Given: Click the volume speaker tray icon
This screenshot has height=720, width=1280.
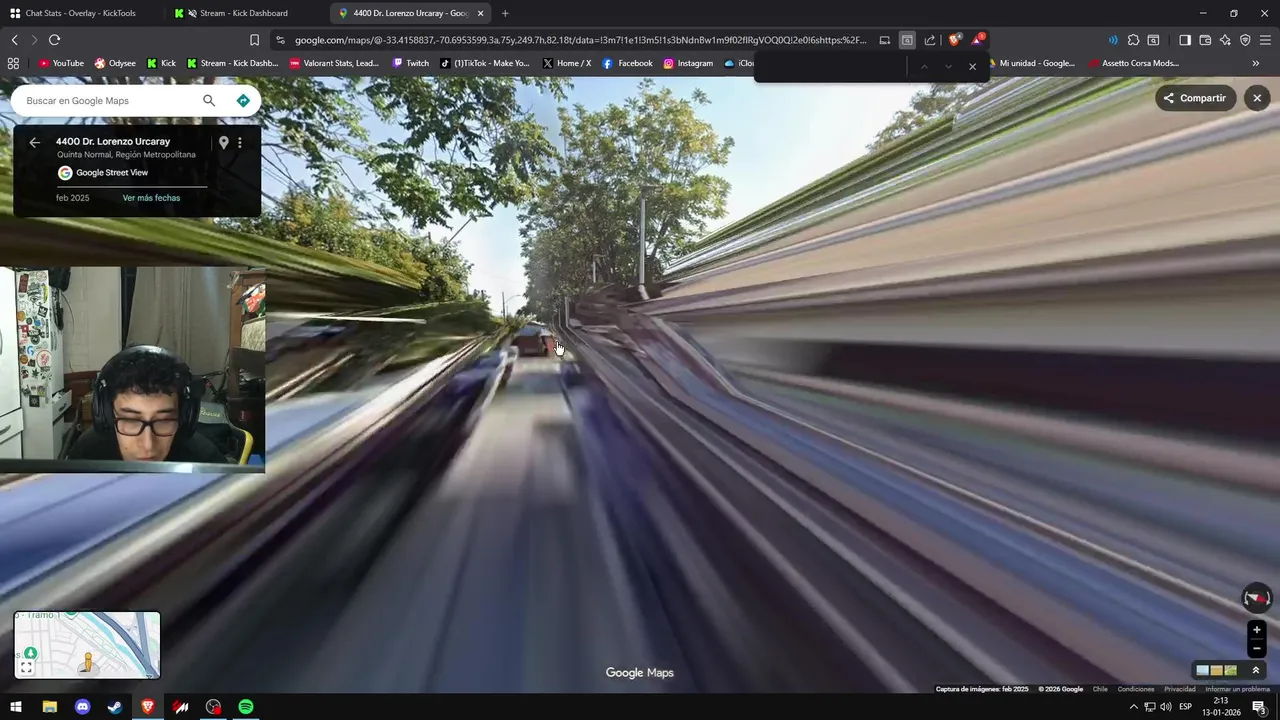Looking at the screenshot, I should click(x=1166, y=707).
